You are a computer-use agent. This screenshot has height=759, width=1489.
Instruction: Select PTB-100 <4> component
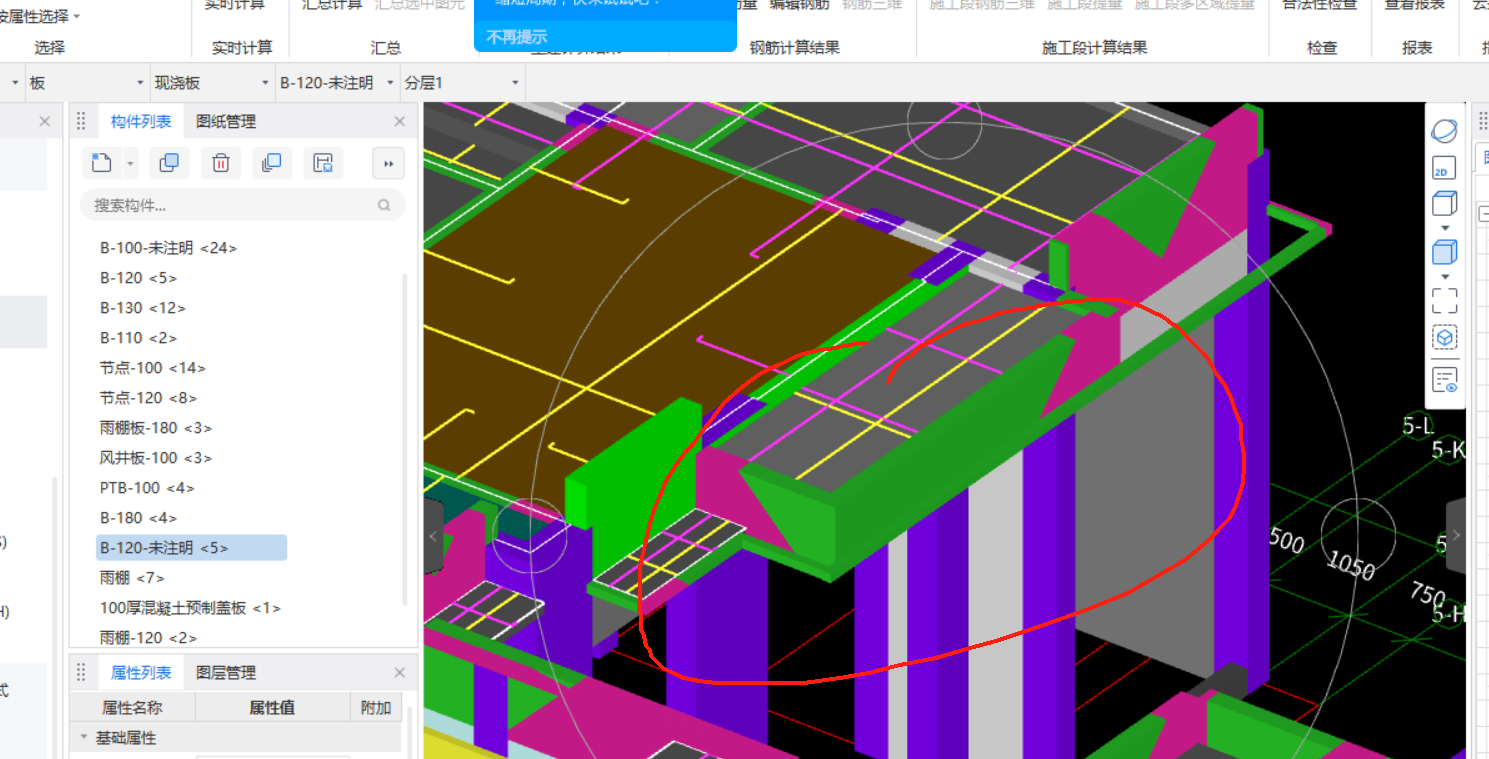(x=147, y=487)
